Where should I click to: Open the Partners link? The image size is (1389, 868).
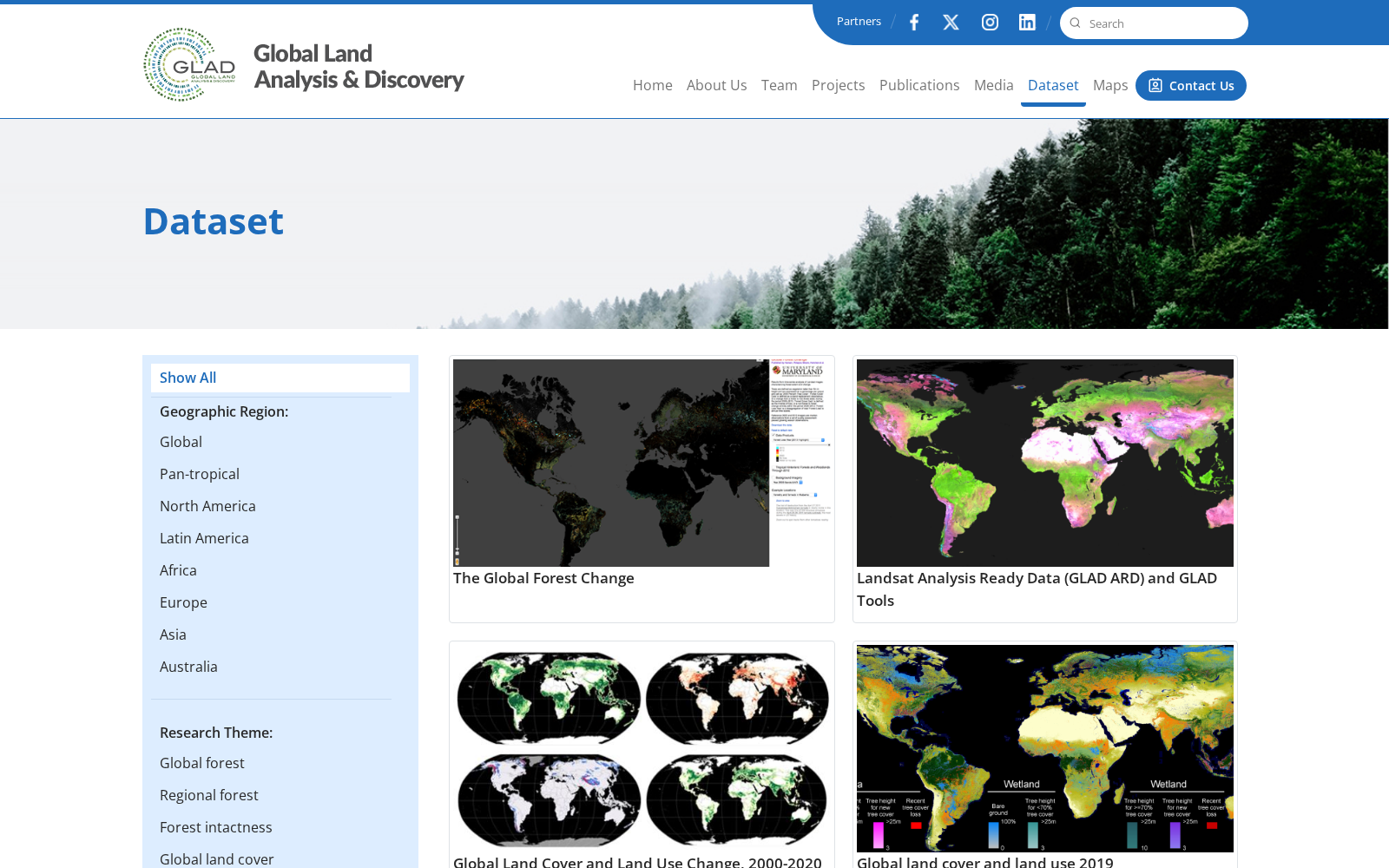859,22
